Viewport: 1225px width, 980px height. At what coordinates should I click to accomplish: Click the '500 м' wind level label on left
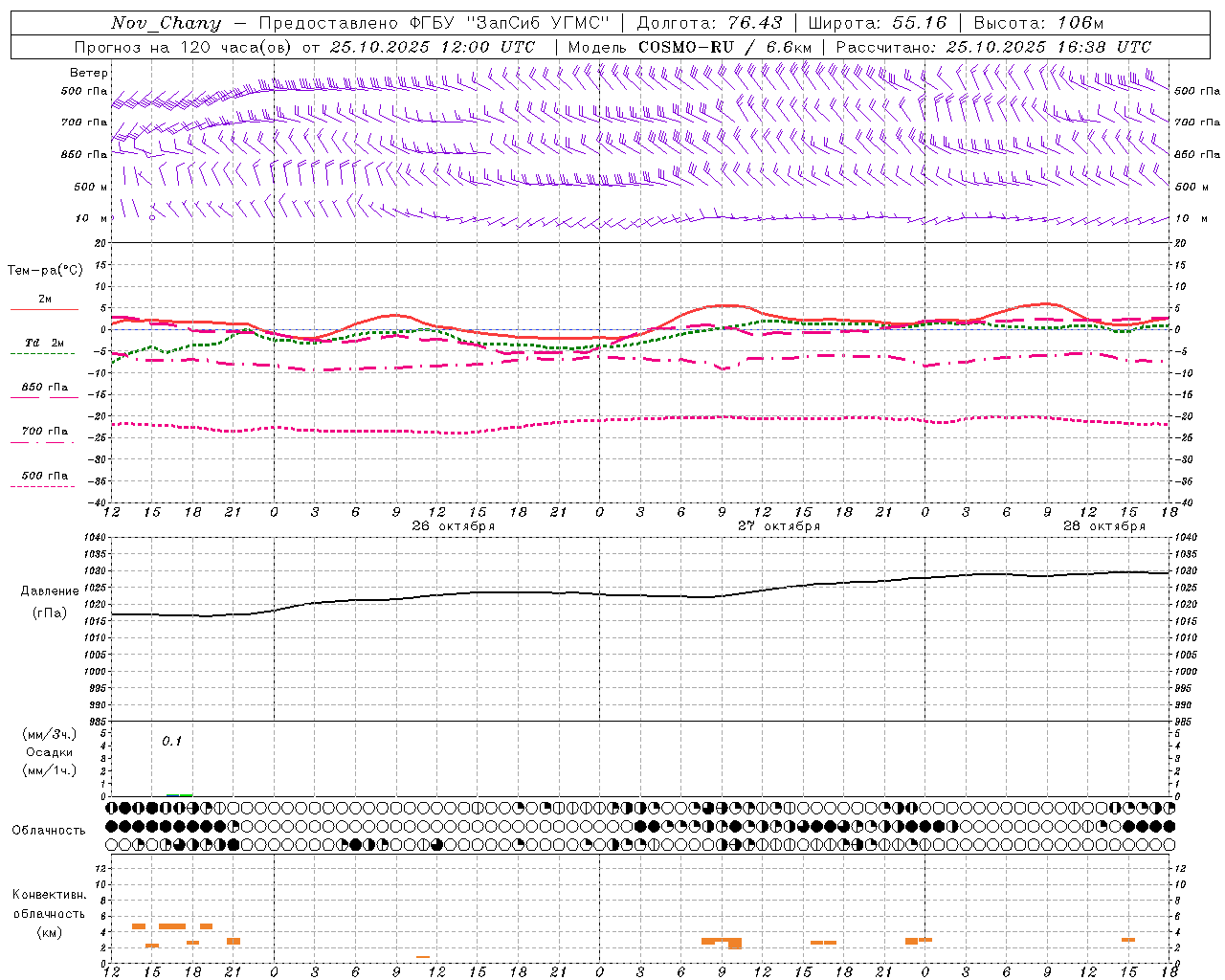[x=91, y=187]
